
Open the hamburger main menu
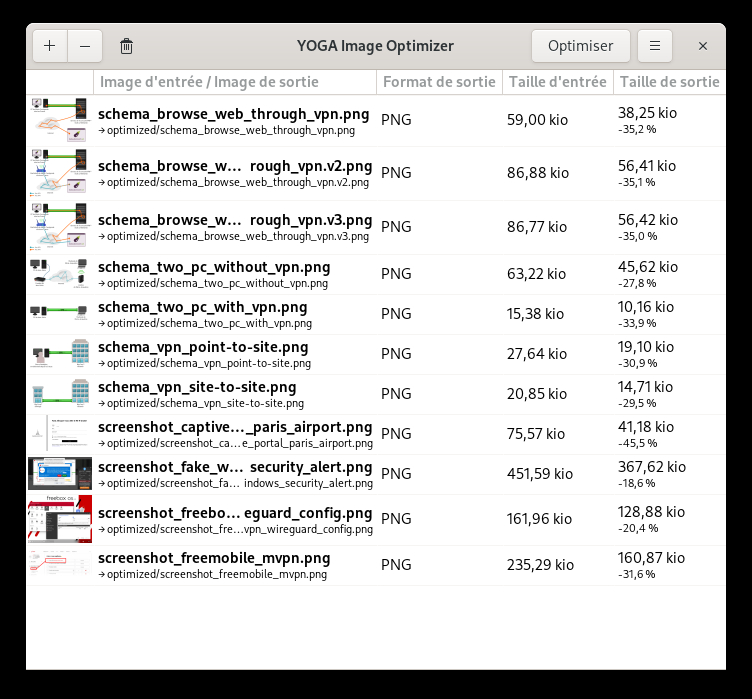pyautogui.click(x=654, y=46)
